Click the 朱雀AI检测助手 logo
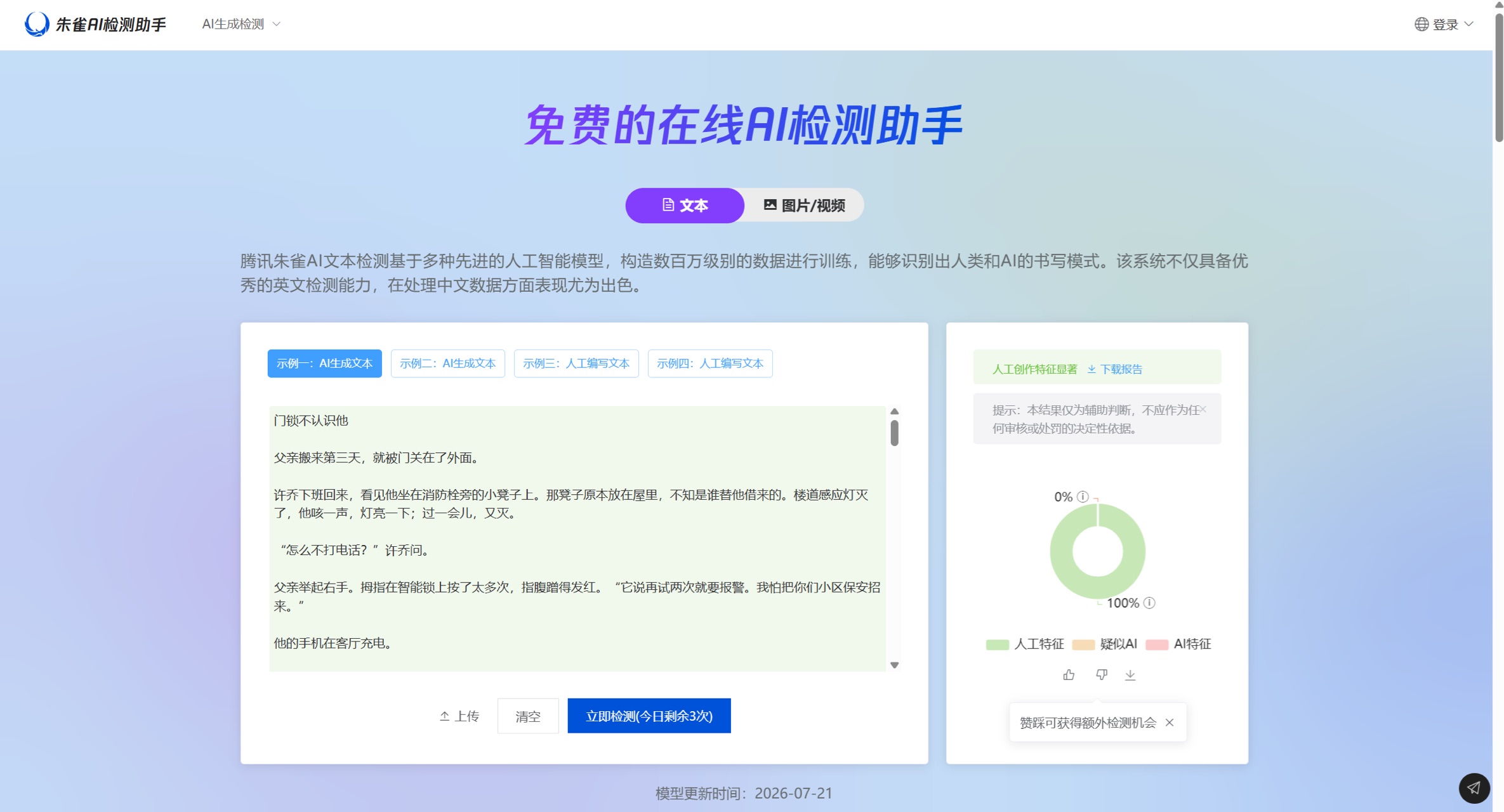Image resolution: width=1504 pixels, height=812 pixels. click(x=95, y=24)
